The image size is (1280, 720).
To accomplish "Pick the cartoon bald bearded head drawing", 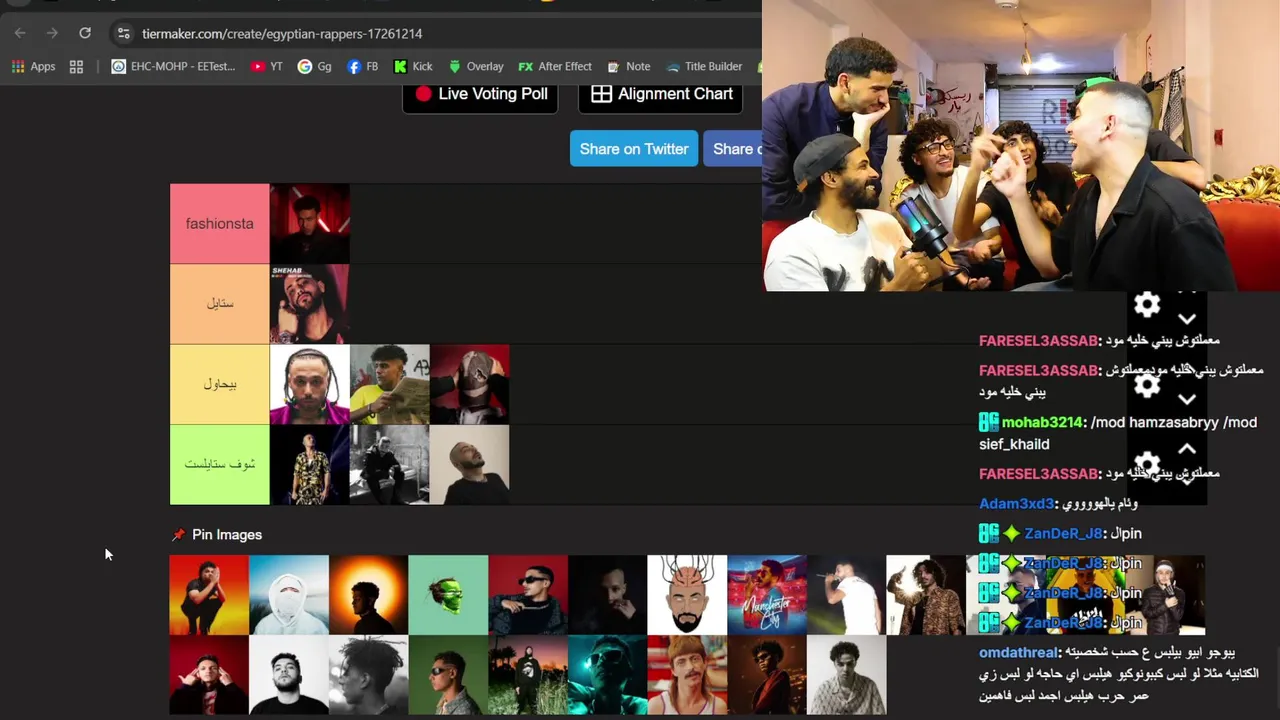I will click(x=687, y=595).
